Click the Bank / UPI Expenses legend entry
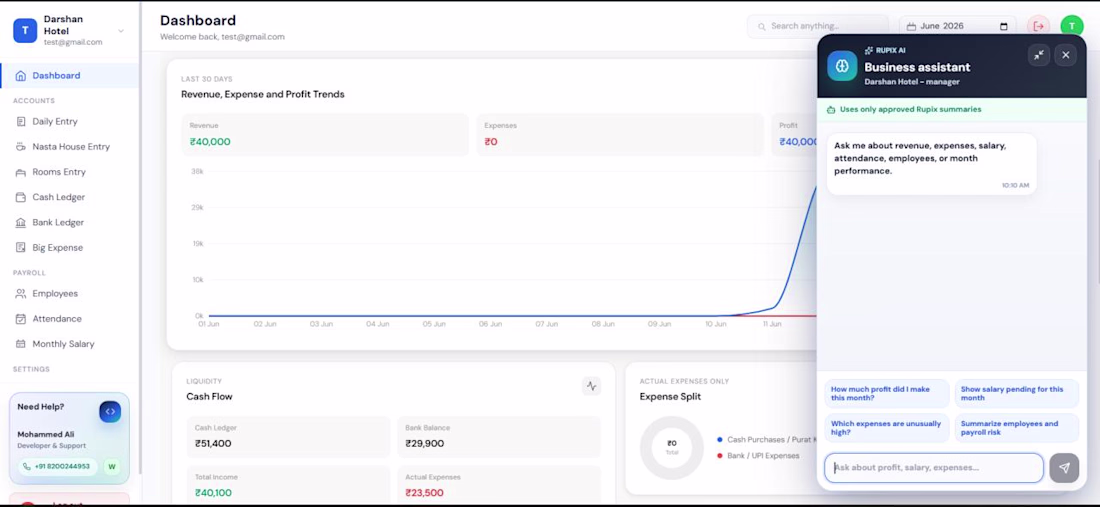 click(758, 456)
